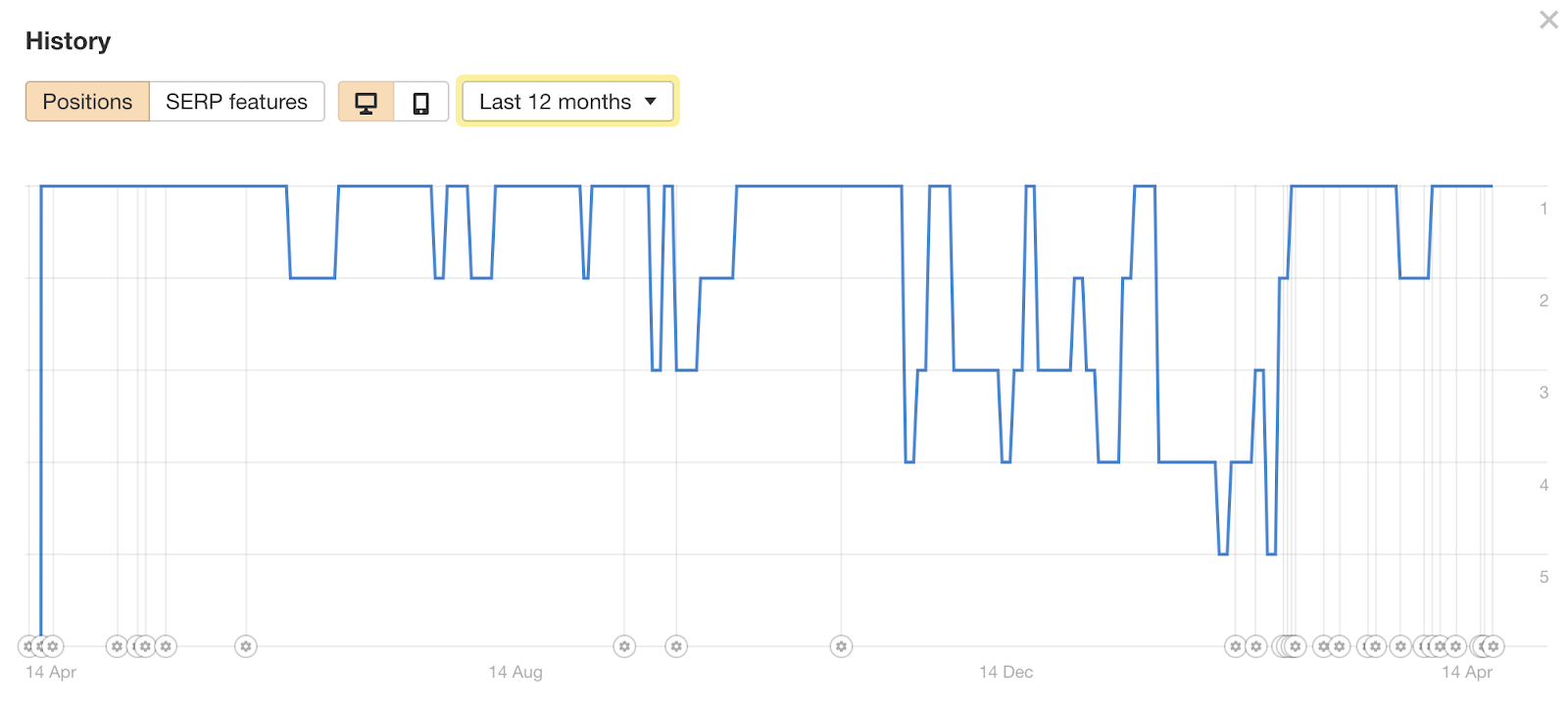Click the position 1 axis label
The width and height of the screenshot is (1568, 710).
click(1543, 208)
